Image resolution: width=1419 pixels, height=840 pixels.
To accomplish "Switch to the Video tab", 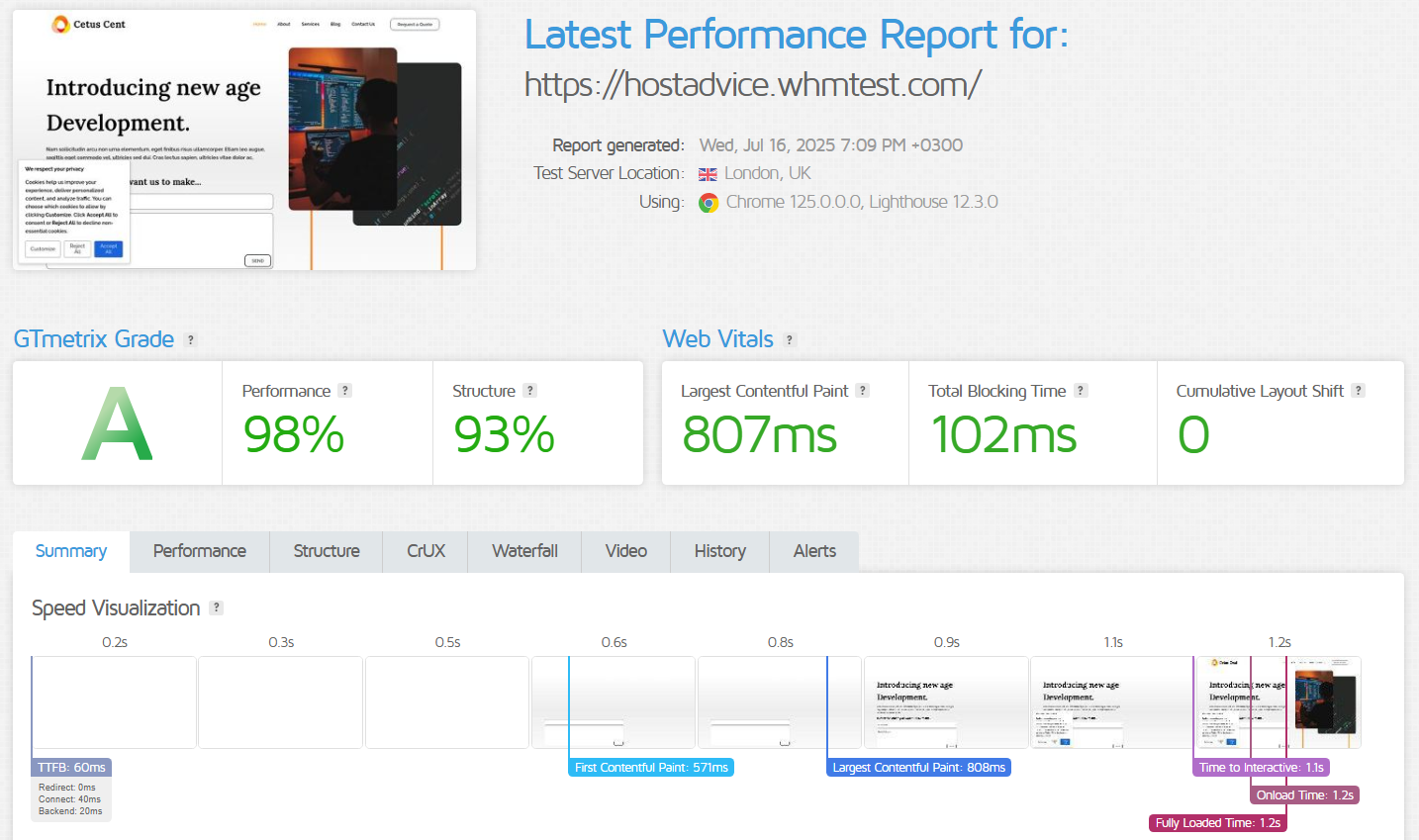I will click(625, 551).
